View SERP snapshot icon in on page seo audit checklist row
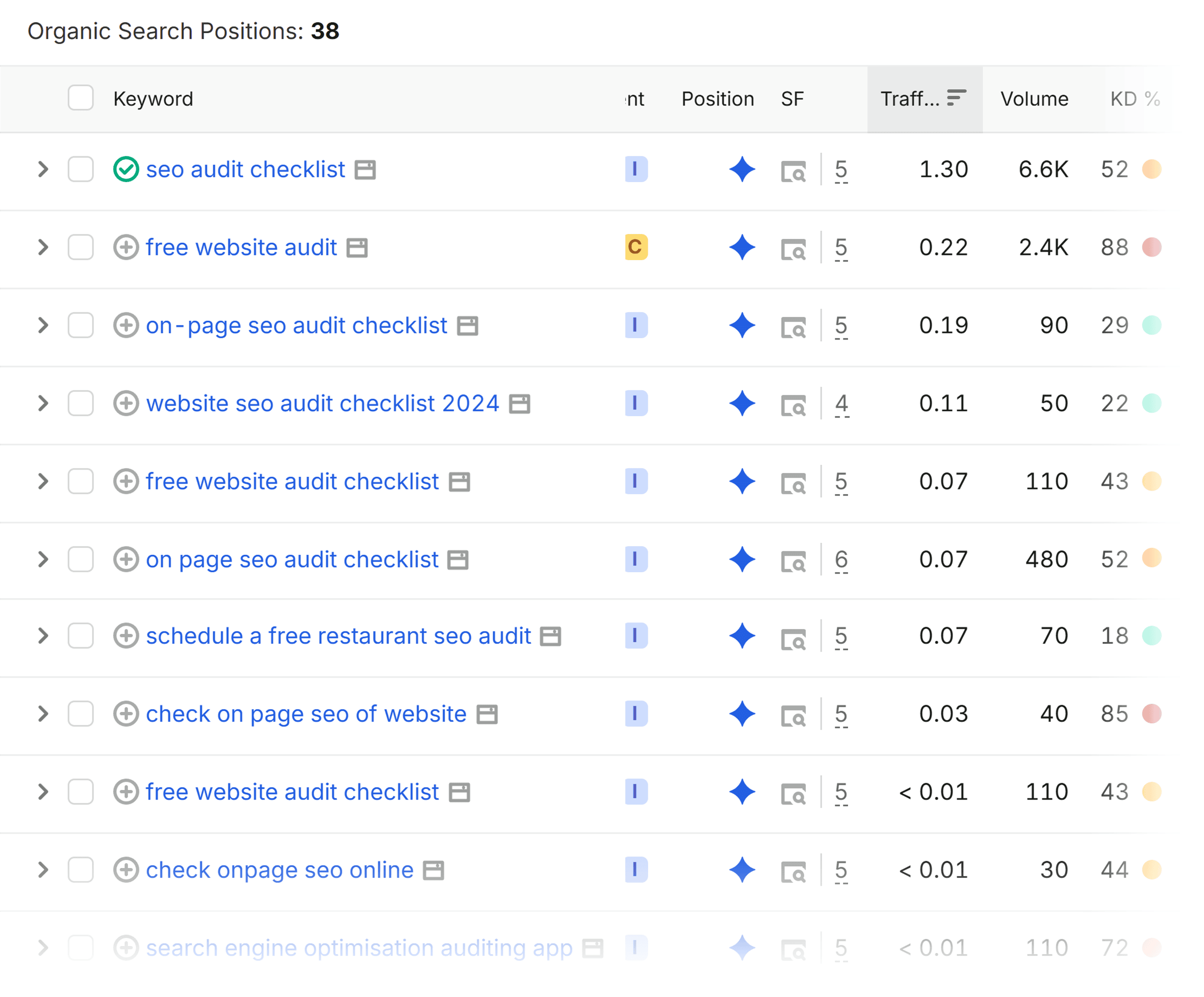 point(794,561)
